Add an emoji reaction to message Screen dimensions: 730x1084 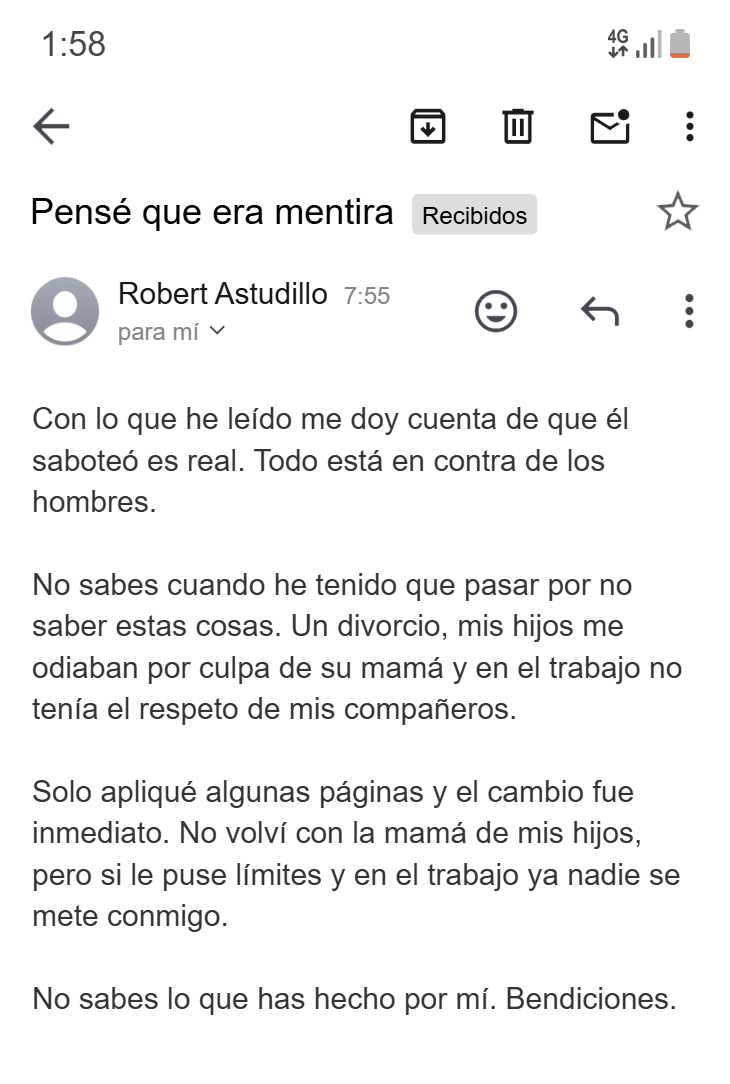(496, 311)
